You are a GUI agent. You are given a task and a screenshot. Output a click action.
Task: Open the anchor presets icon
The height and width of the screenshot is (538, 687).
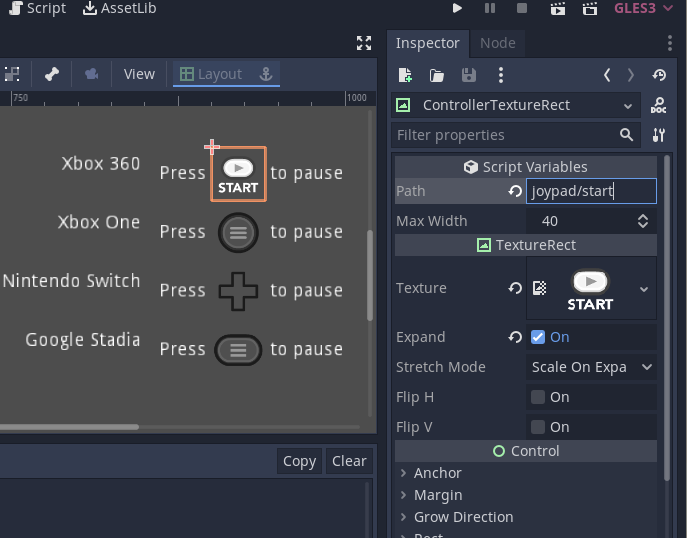point(266,74)
